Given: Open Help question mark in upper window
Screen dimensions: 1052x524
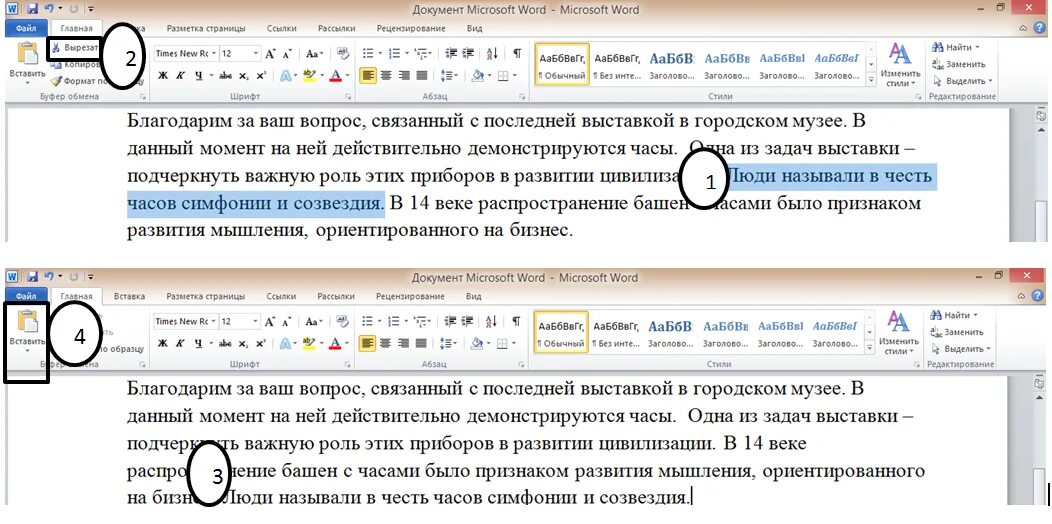Looking at the screenshot, I should [x=1039, y=28].
